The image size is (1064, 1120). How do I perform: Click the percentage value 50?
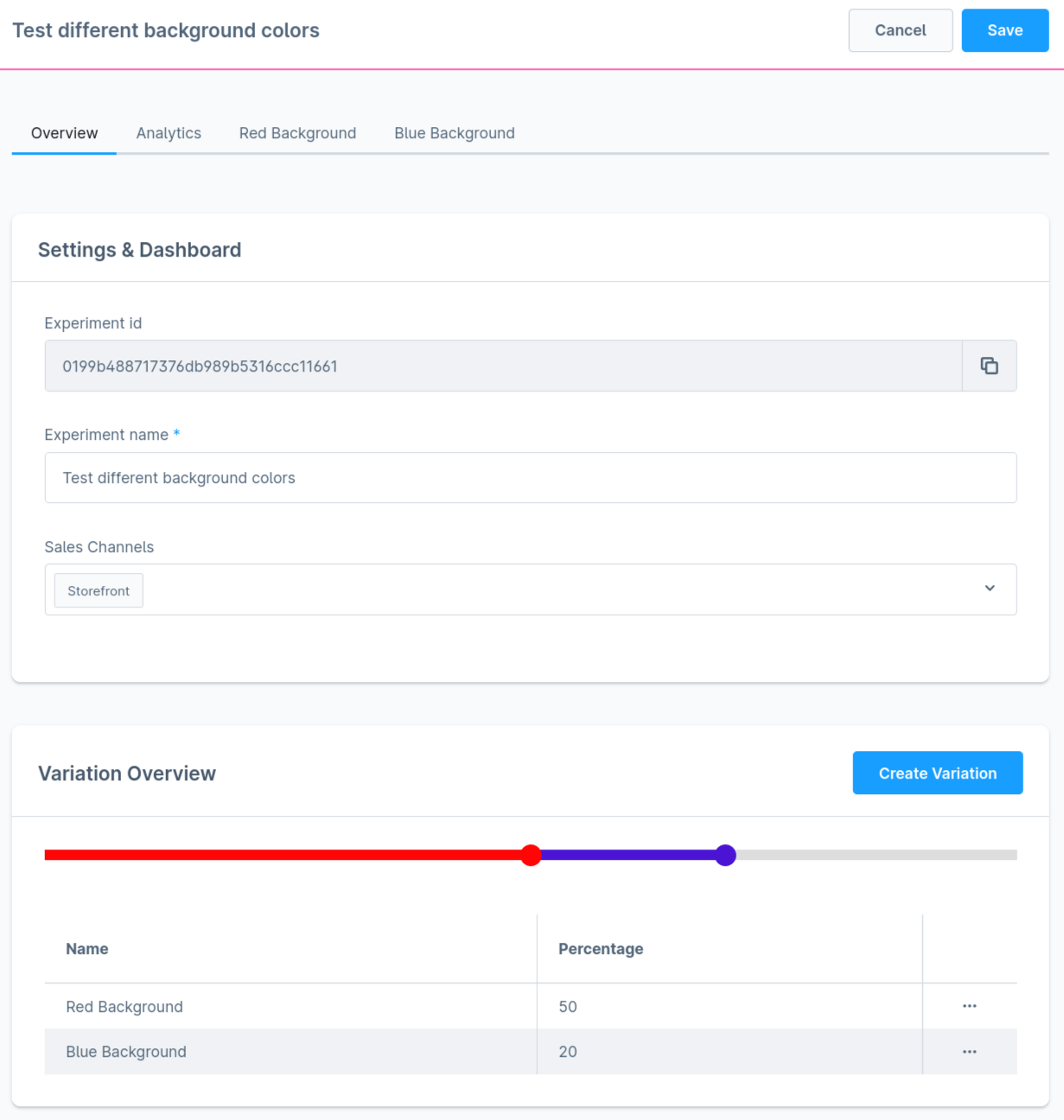click(568, 1007)
